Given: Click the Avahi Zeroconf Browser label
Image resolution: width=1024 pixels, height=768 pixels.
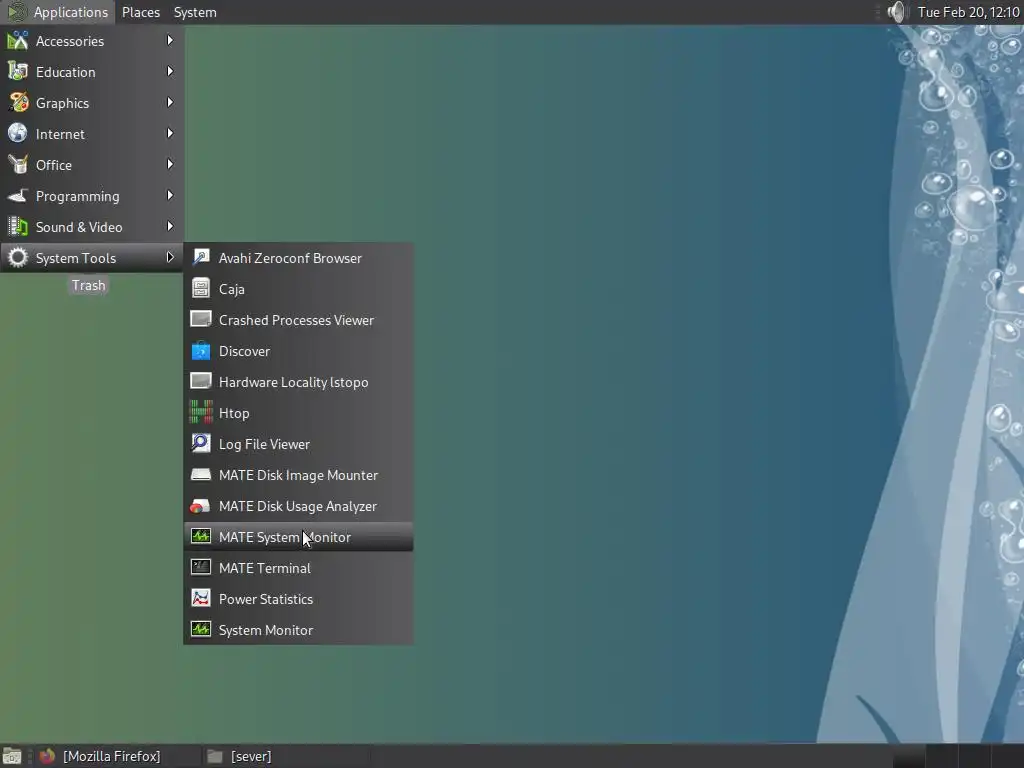Looking at the screenshot, I should tap(290, 258).
